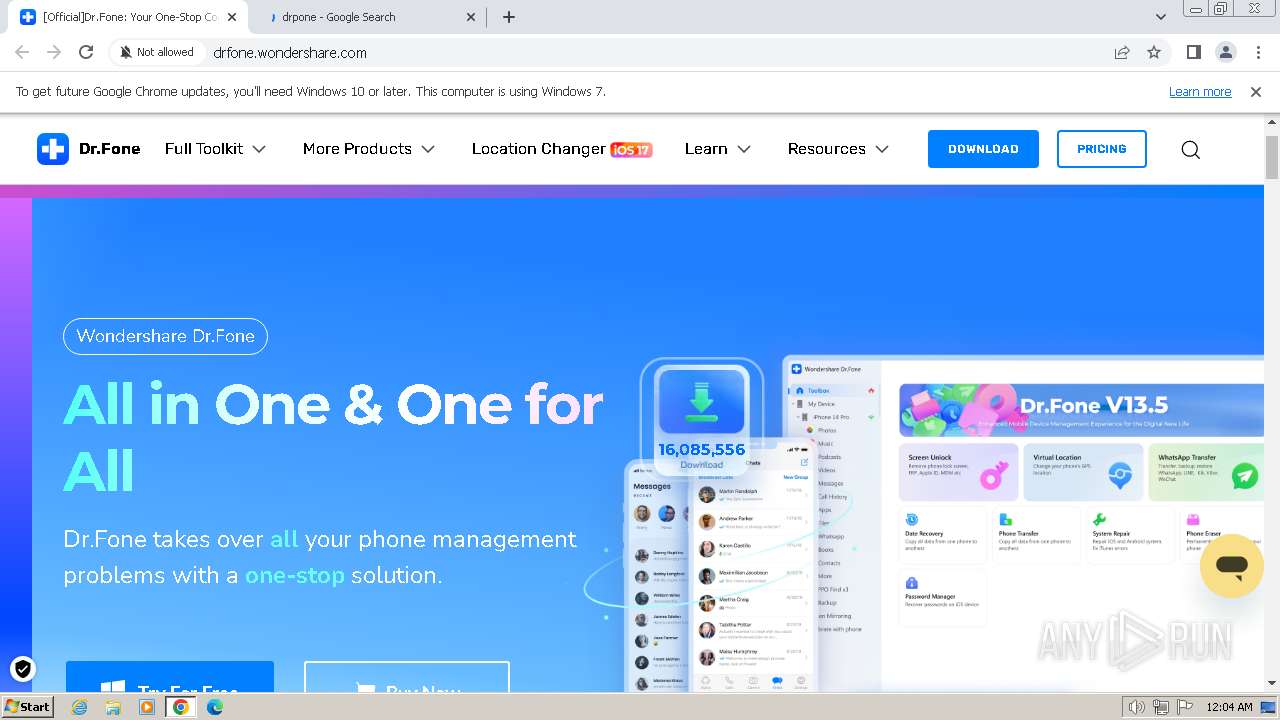
Task: Open the Chrome profile avatar
Action: 1225,52
